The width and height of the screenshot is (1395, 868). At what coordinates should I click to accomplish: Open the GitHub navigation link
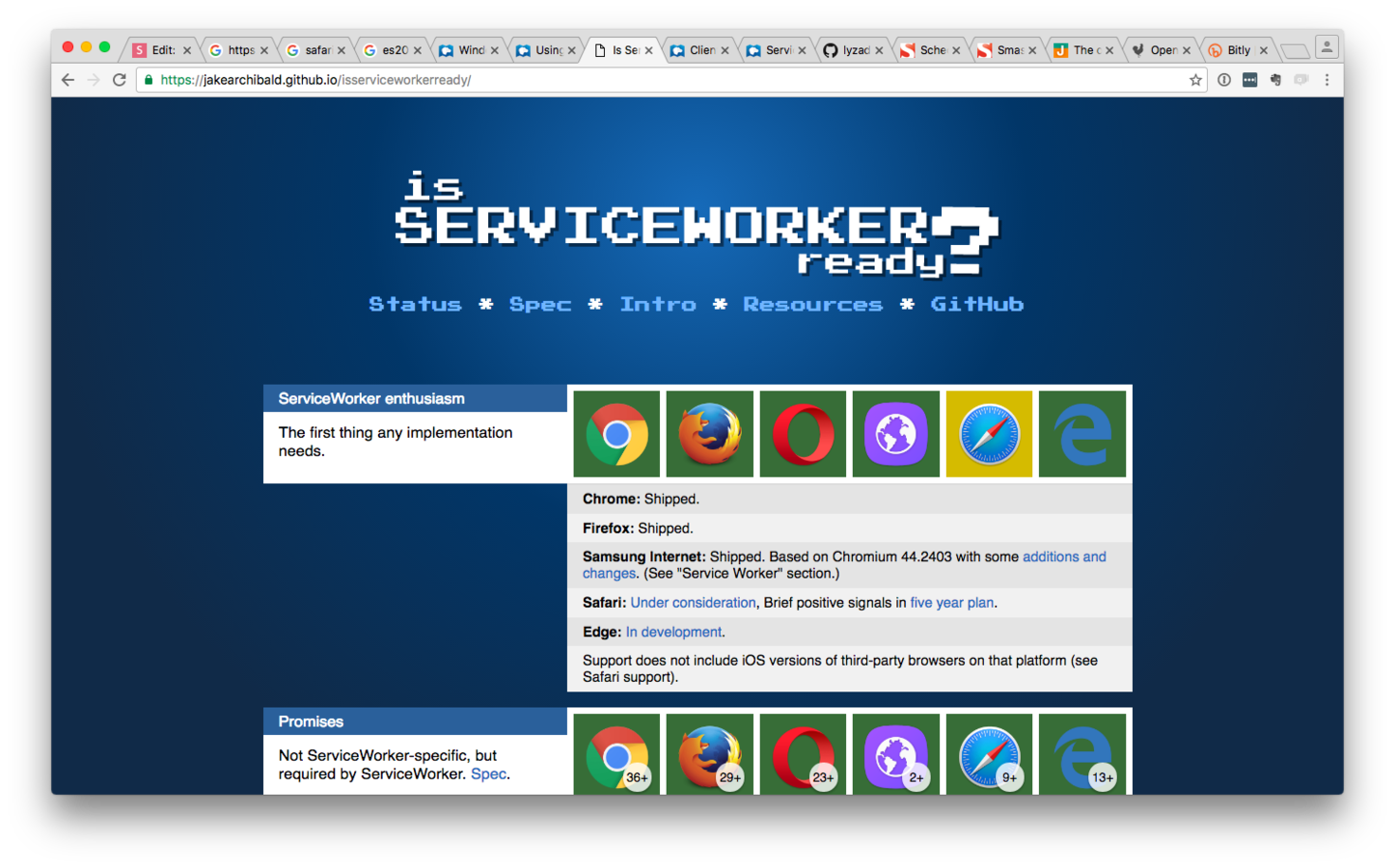coord(976,305)
